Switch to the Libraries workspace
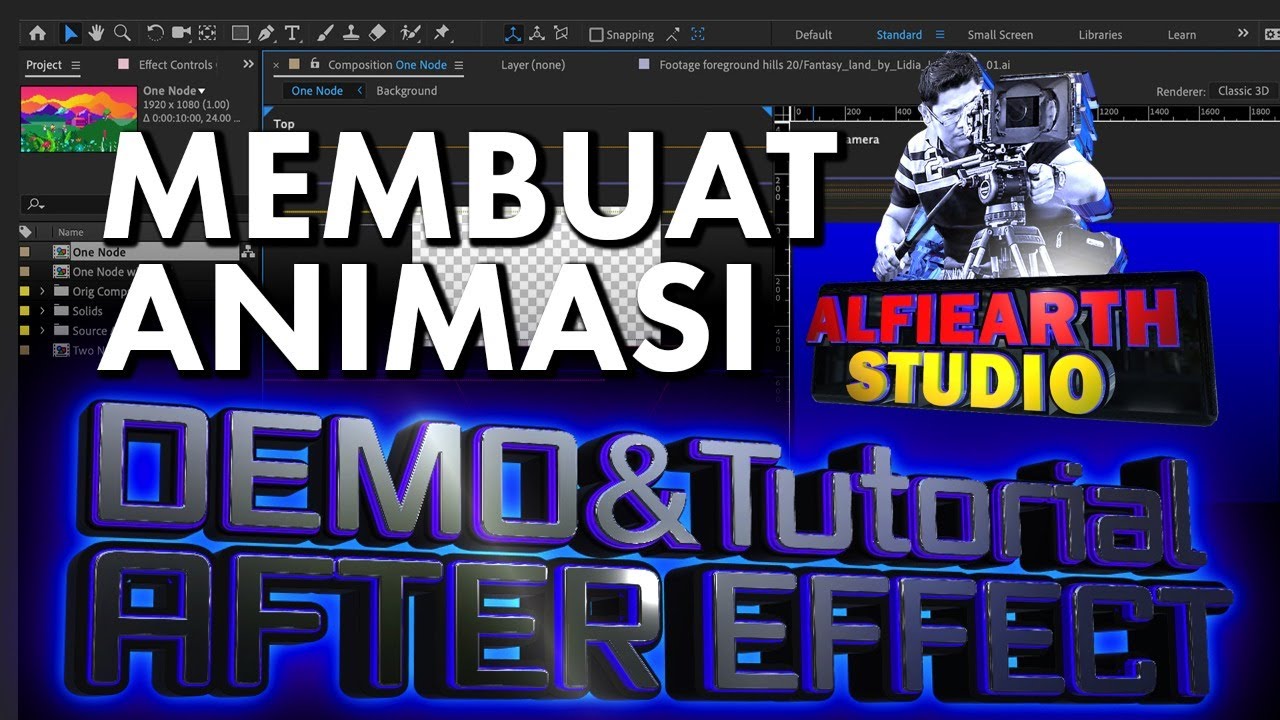 (x=1100, y=35)
